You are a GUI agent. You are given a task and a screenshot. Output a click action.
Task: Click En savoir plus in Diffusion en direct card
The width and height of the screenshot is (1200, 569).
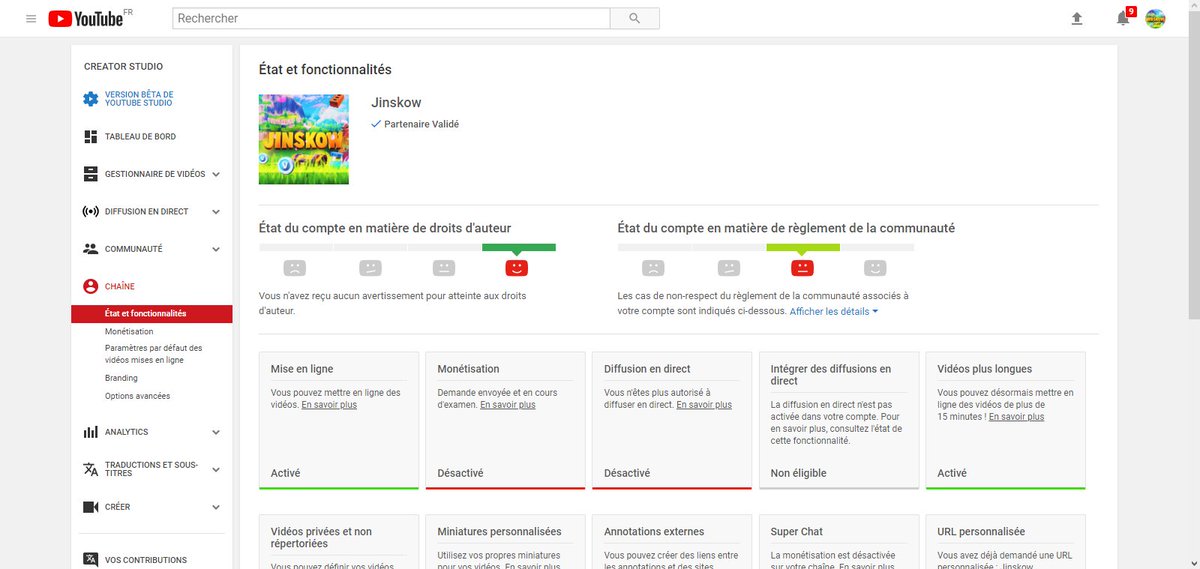(704, 405)
